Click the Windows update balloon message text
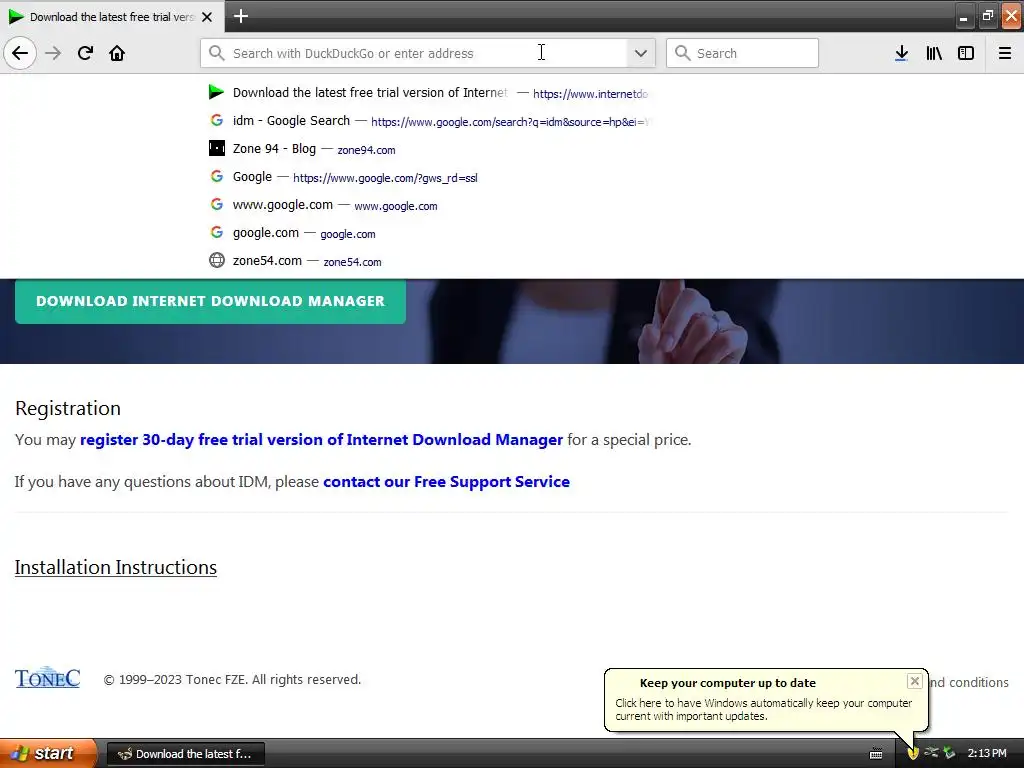This screenshot has height=768, width=1024. (763, 709)
